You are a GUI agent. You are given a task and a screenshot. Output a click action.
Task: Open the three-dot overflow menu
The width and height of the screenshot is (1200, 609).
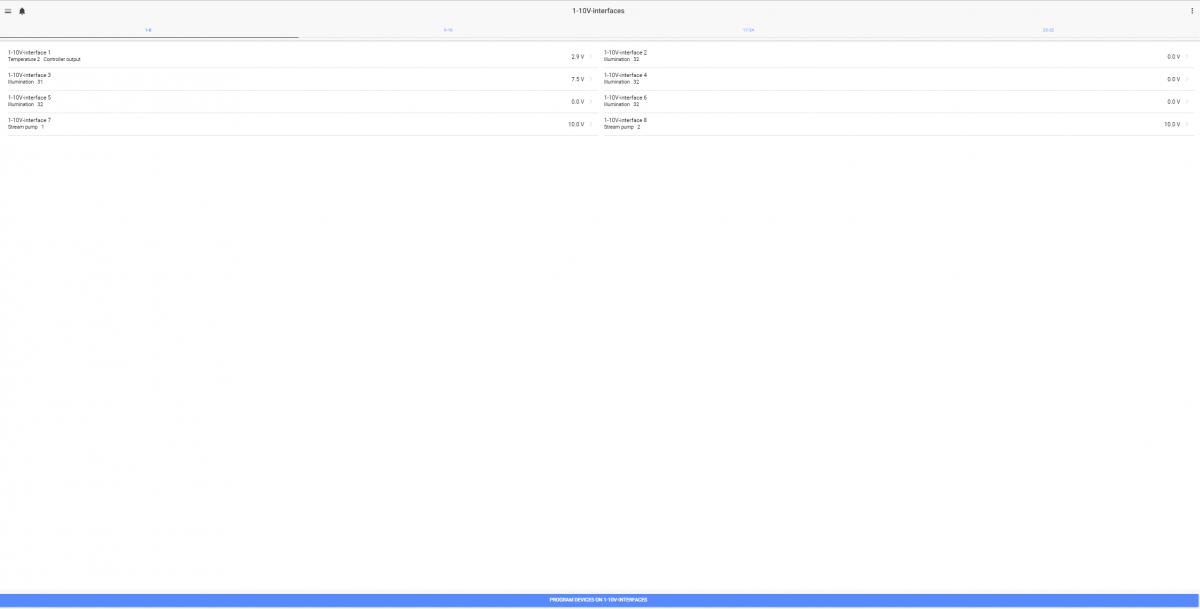1191,11
